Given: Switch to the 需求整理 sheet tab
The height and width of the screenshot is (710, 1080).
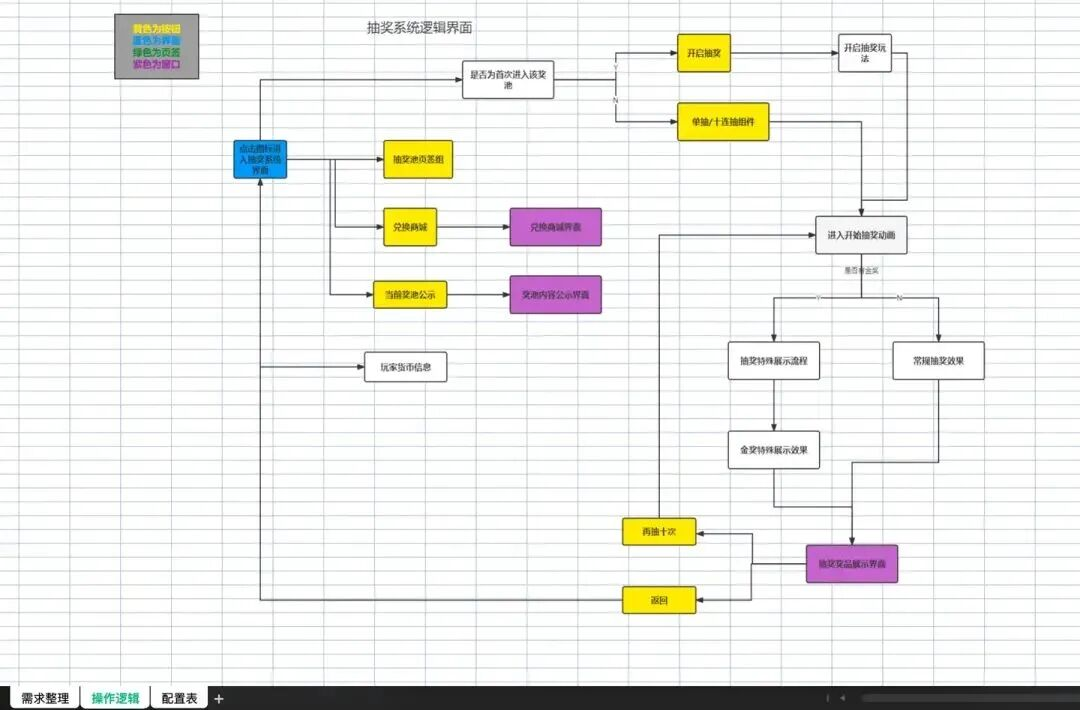Looking at the screenshot, I should [x=45, y=698].
